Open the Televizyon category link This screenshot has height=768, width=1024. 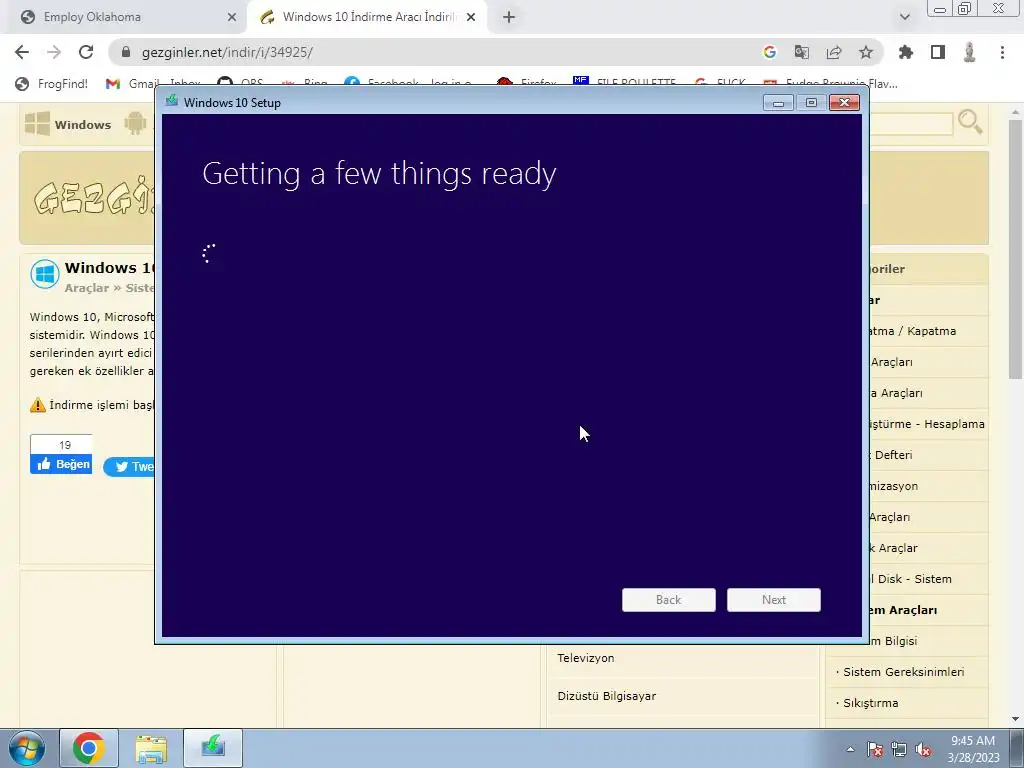586,658
